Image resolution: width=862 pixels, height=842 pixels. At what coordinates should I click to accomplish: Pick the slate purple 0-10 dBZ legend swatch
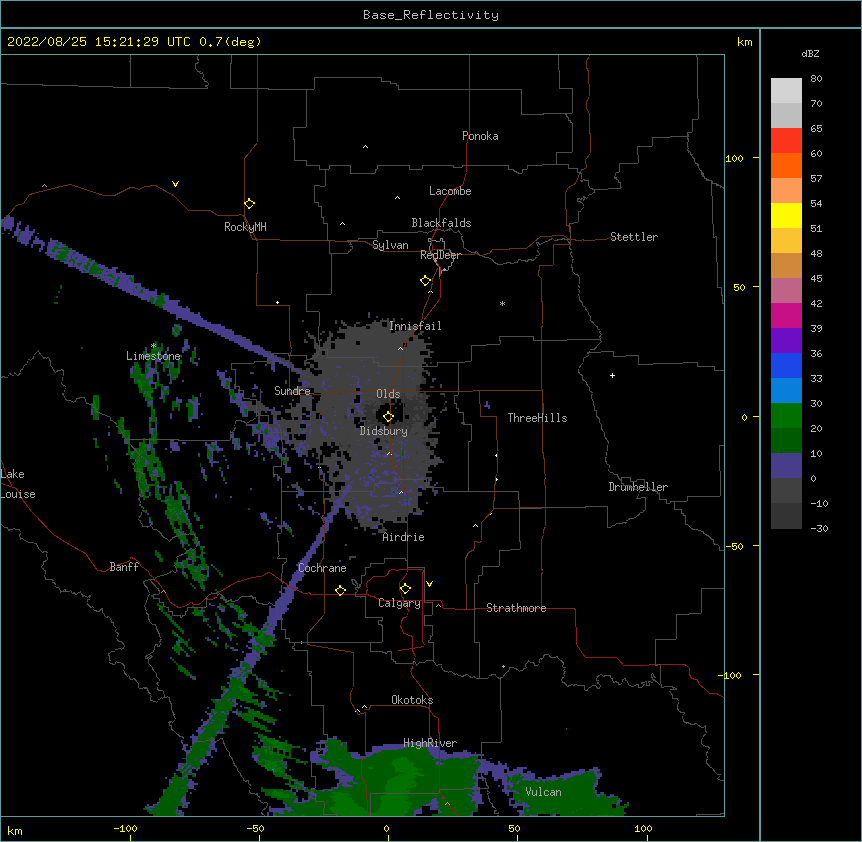point(786,466)
